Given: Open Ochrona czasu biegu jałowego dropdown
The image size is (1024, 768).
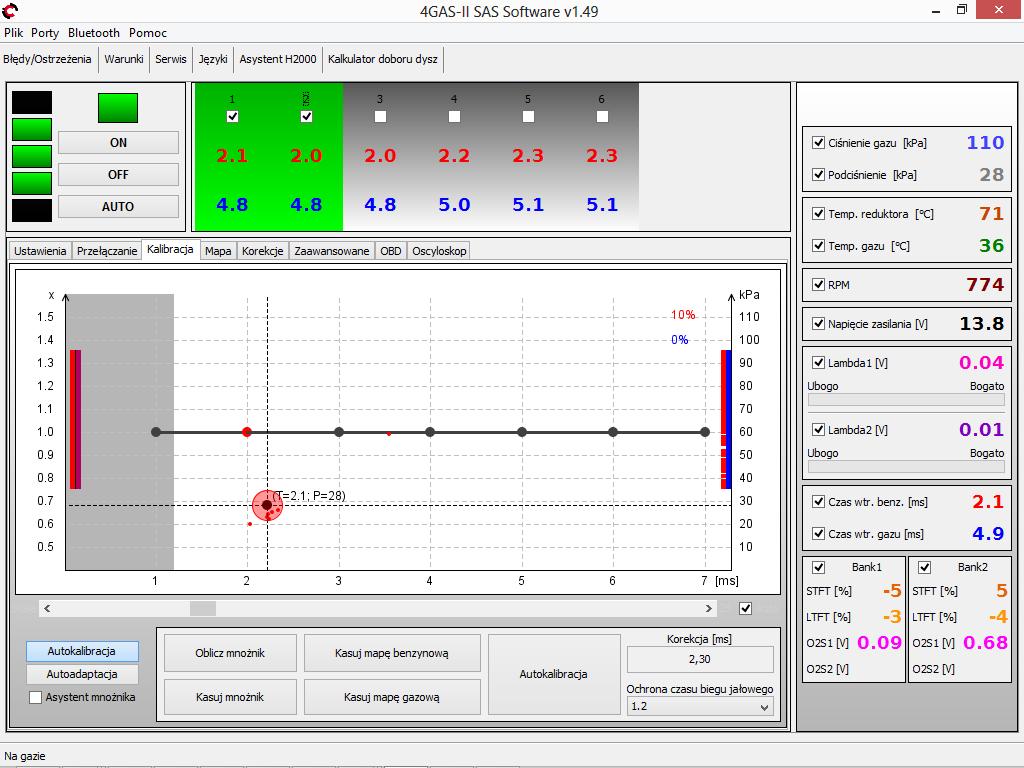Looking at the screenshot, I should pos(699,707).
